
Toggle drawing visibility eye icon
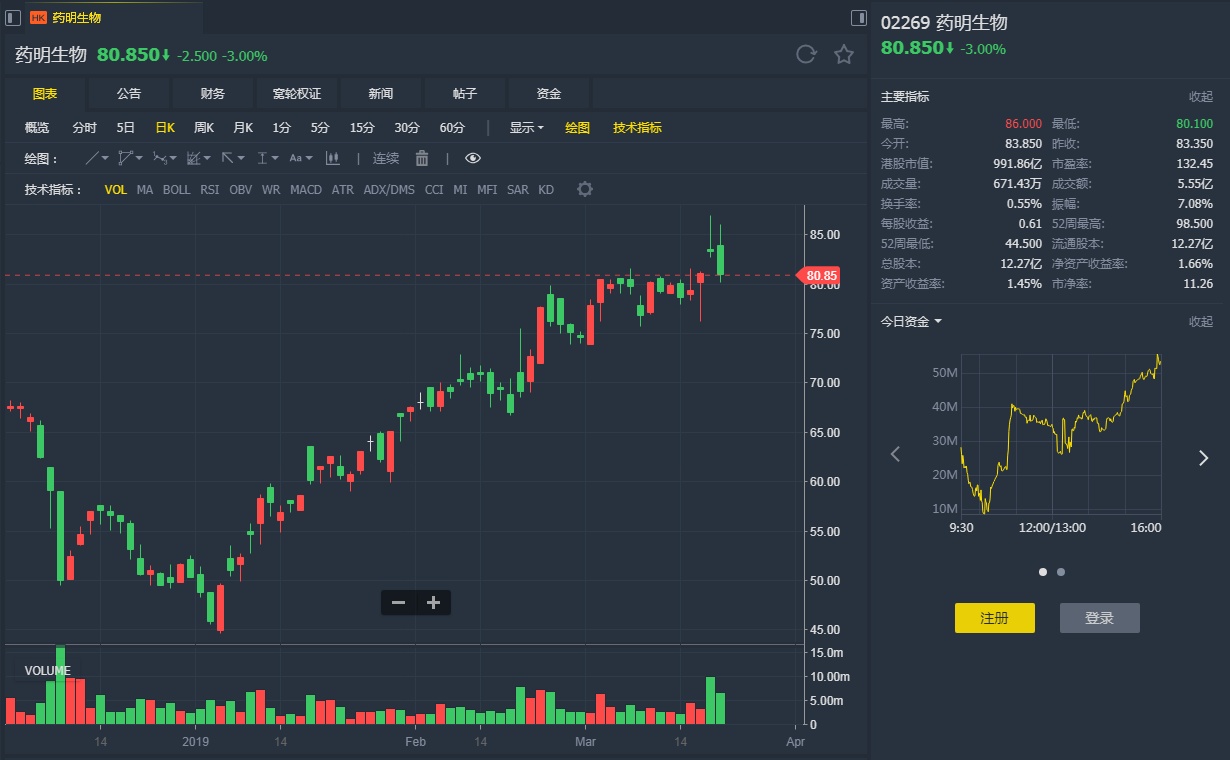(x=473, y=158)
